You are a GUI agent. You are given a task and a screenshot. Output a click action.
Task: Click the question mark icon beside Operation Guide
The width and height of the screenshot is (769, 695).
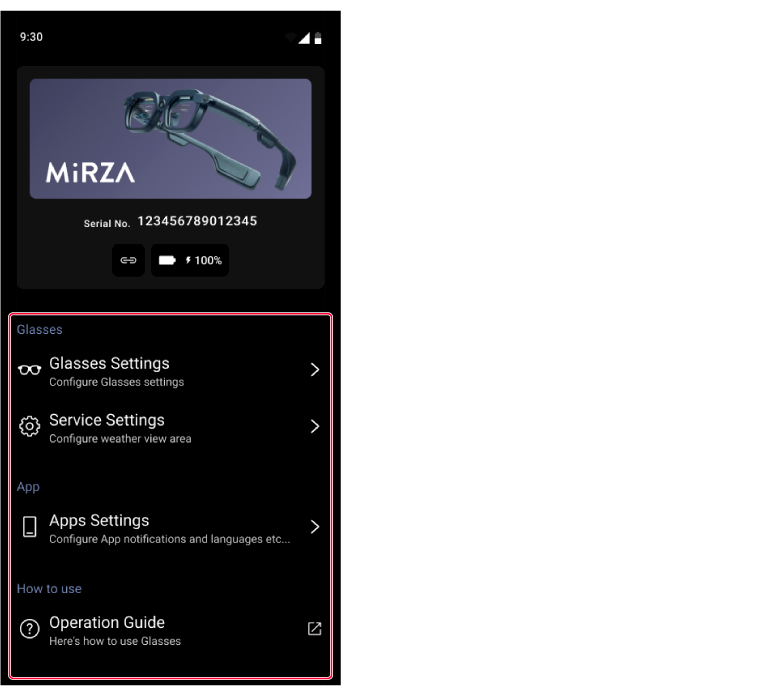(x=29, y=629)
